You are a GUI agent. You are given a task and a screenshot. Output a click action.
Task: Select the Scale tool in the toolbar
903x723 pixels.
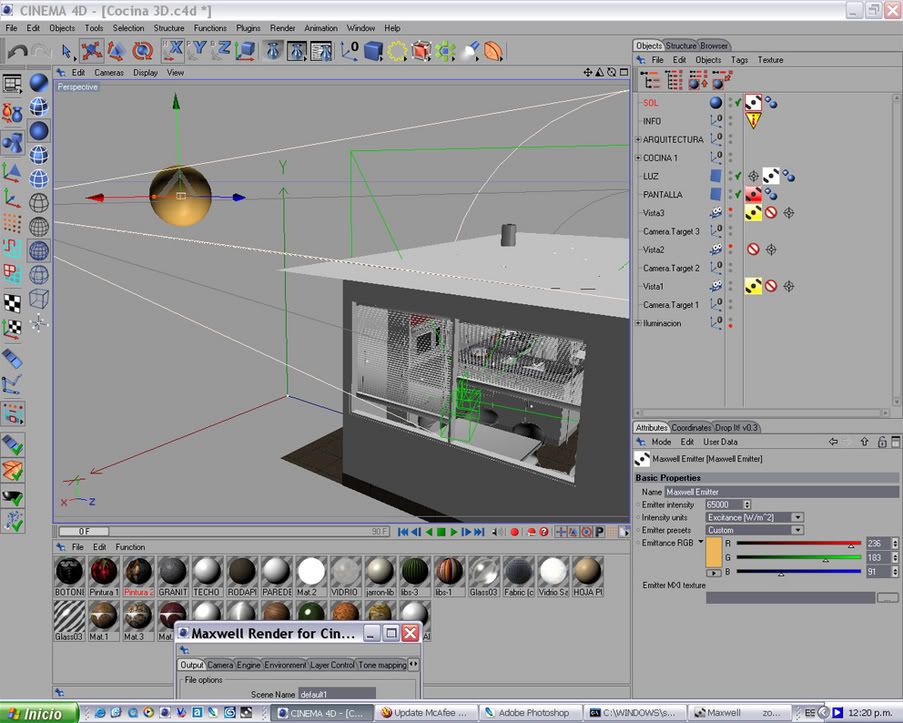click(116, 51)
